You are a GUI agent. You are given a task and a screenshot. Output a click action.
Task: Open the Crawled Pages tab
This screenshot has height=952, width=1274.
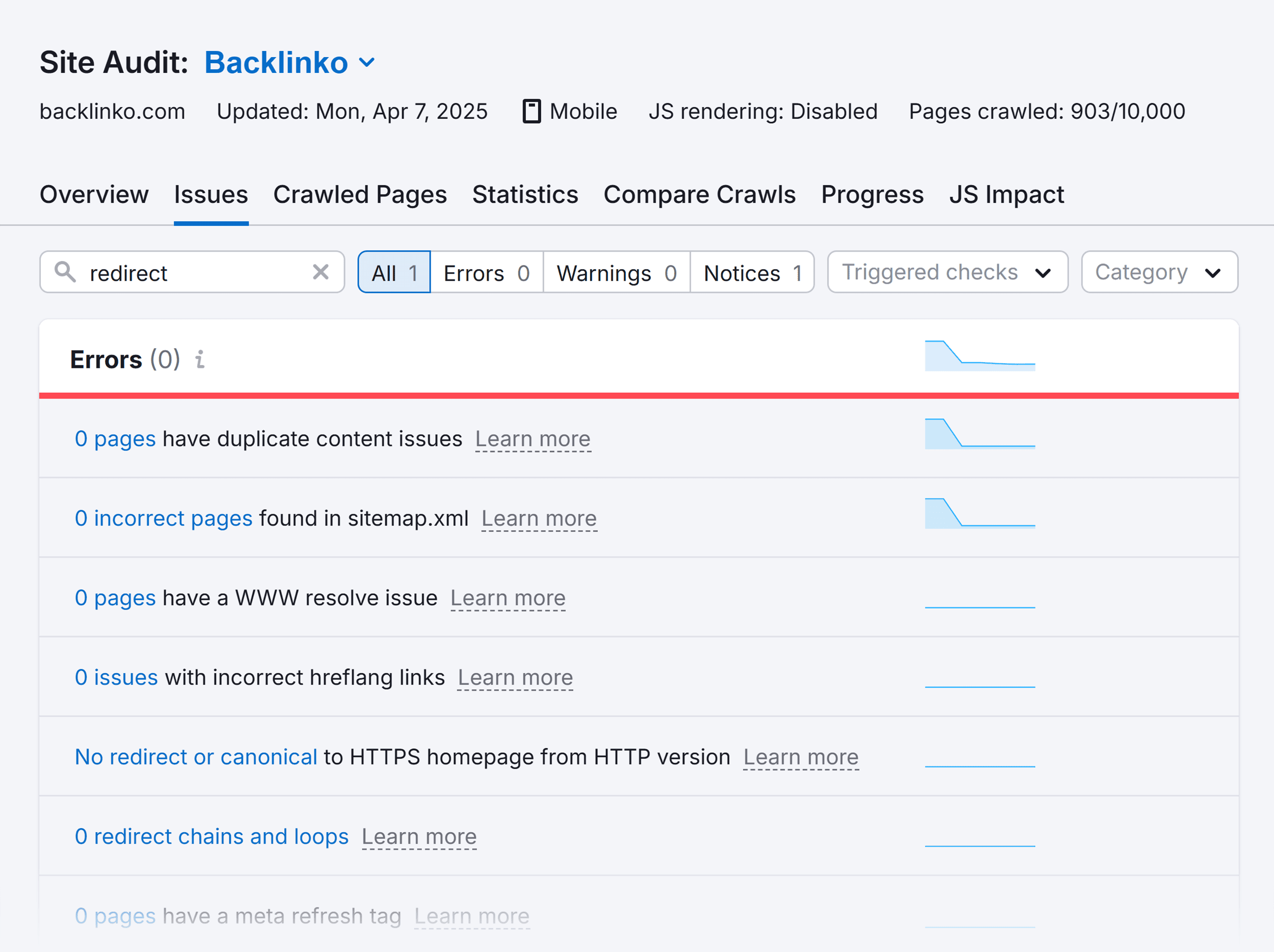(x=360, y=195)
